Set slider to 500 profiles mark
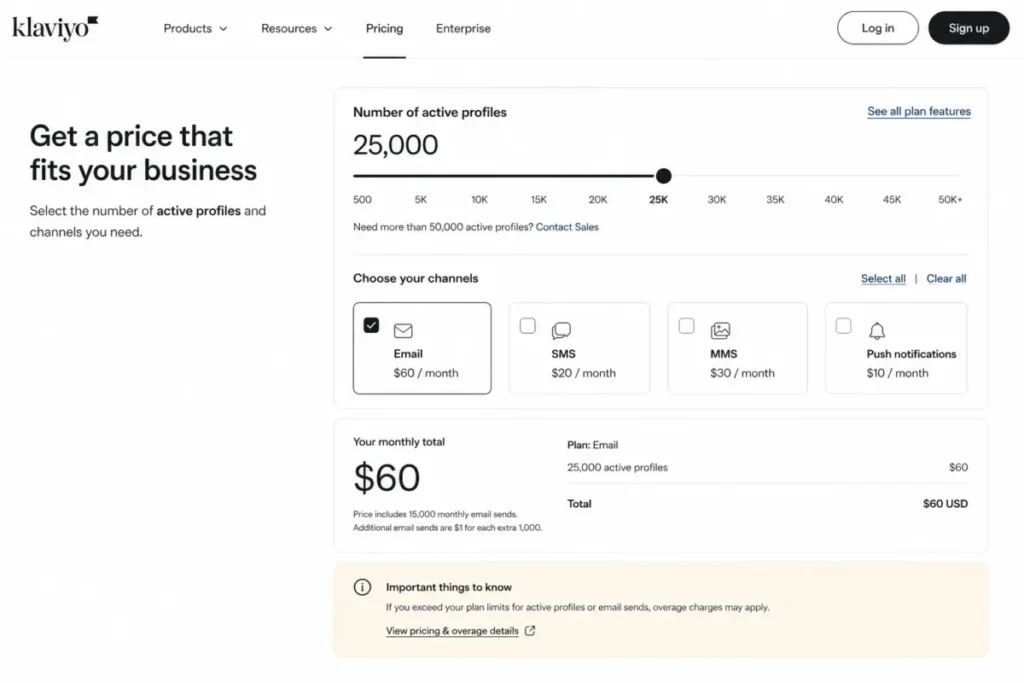 tap(362, 199)
